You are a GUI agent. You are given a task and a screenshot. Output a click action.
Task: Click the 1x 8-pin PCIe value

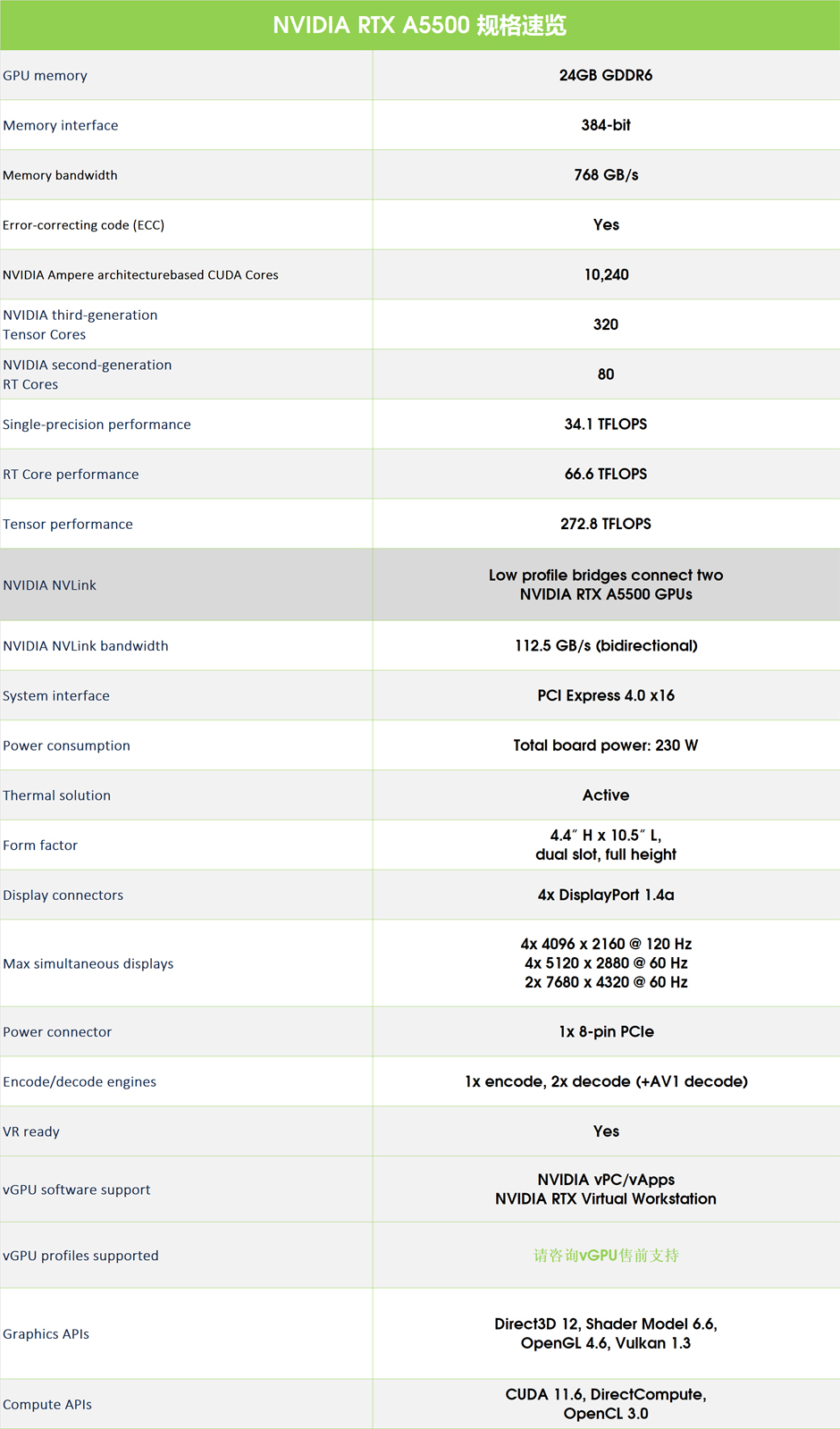(x=606, y=1031)
